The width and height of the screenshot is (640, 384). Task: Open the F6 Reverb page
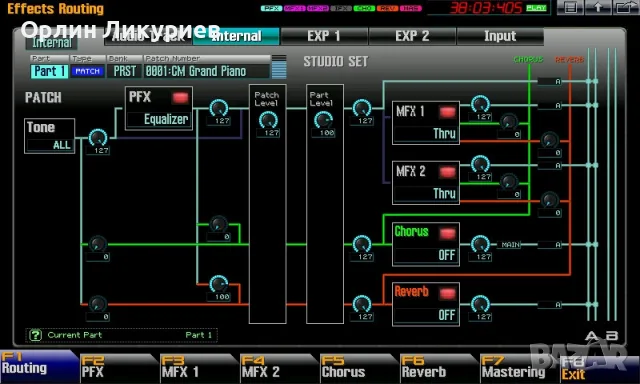coord(439,368)
